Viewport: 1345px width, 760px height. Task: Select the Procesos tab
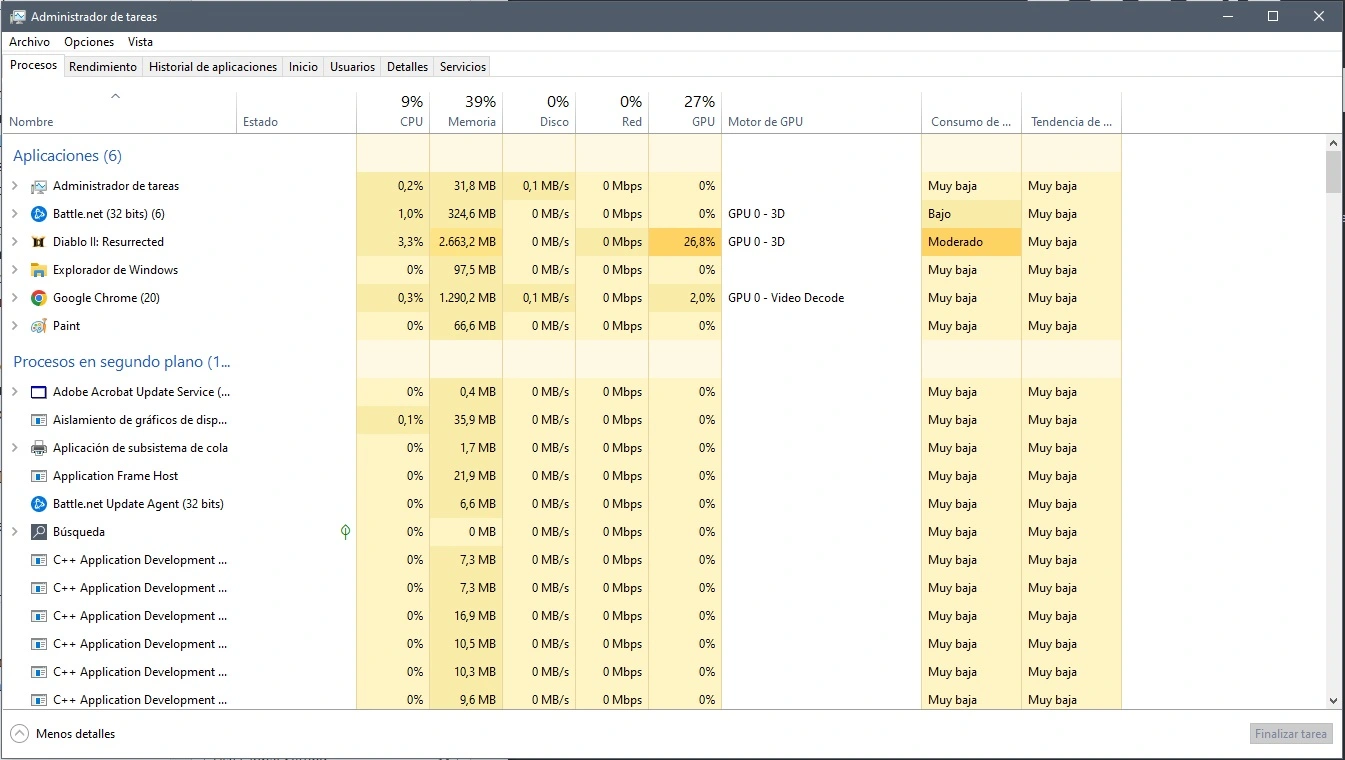(x=33, y=65)
